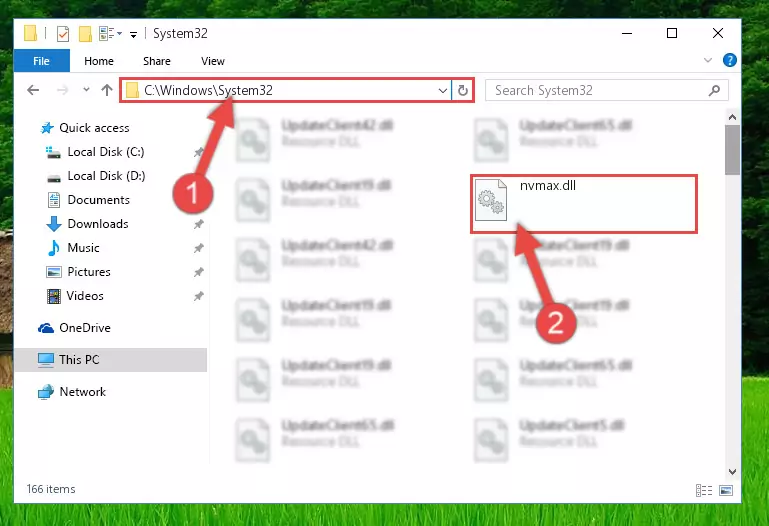769x526 pixels.
Task: Minimize the System32 window
Action: 627,33
